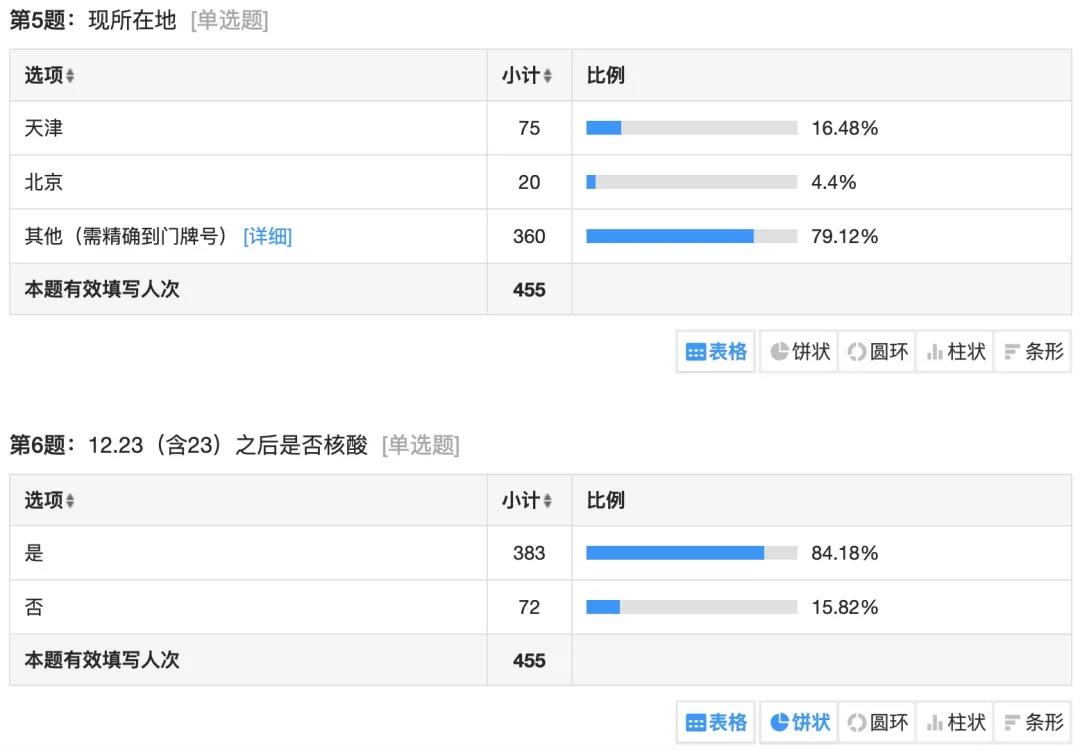The image size is (1080, 750).
Task: Click the 天津 proportion bar
Action: [691, 128]
